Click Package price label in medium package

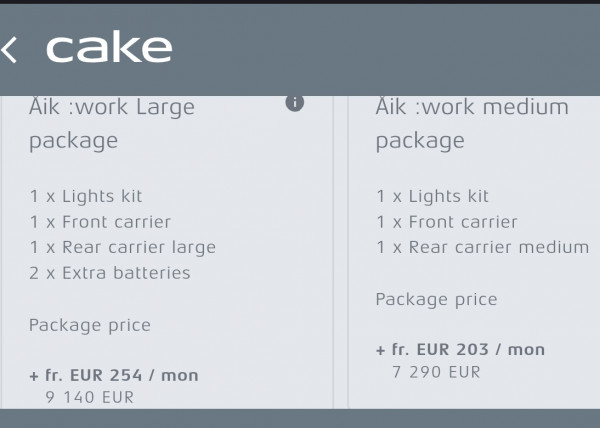click(x=436, y=299)
